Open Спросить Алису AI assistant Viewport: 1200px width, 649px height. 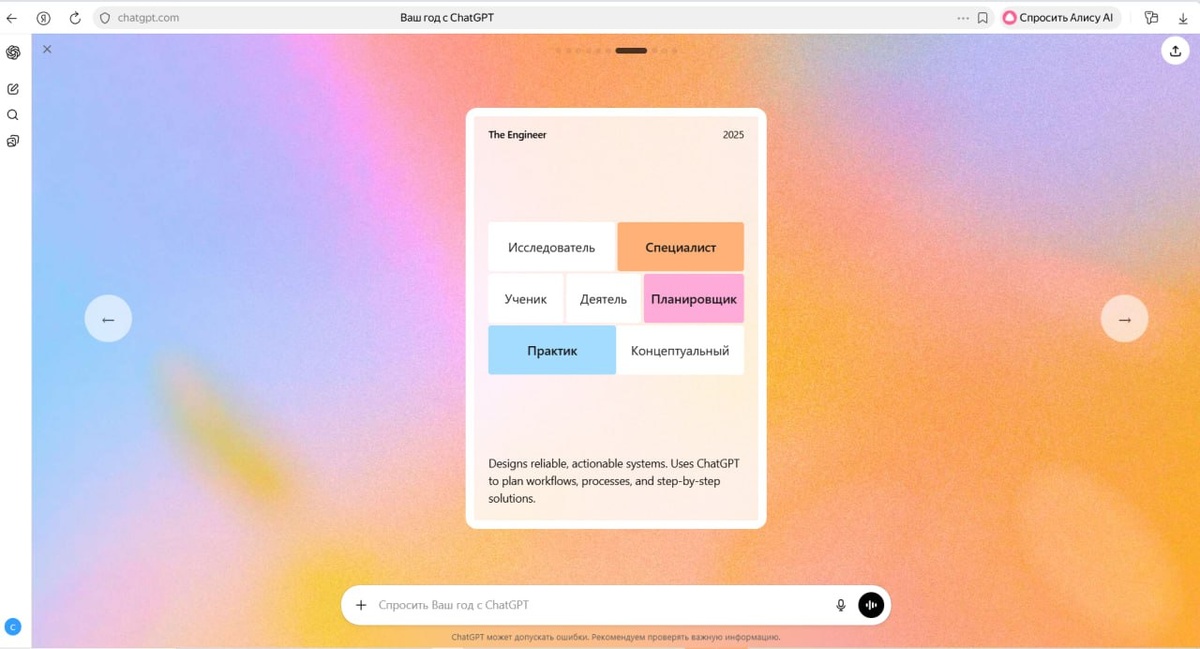(x=1059, y=18)
